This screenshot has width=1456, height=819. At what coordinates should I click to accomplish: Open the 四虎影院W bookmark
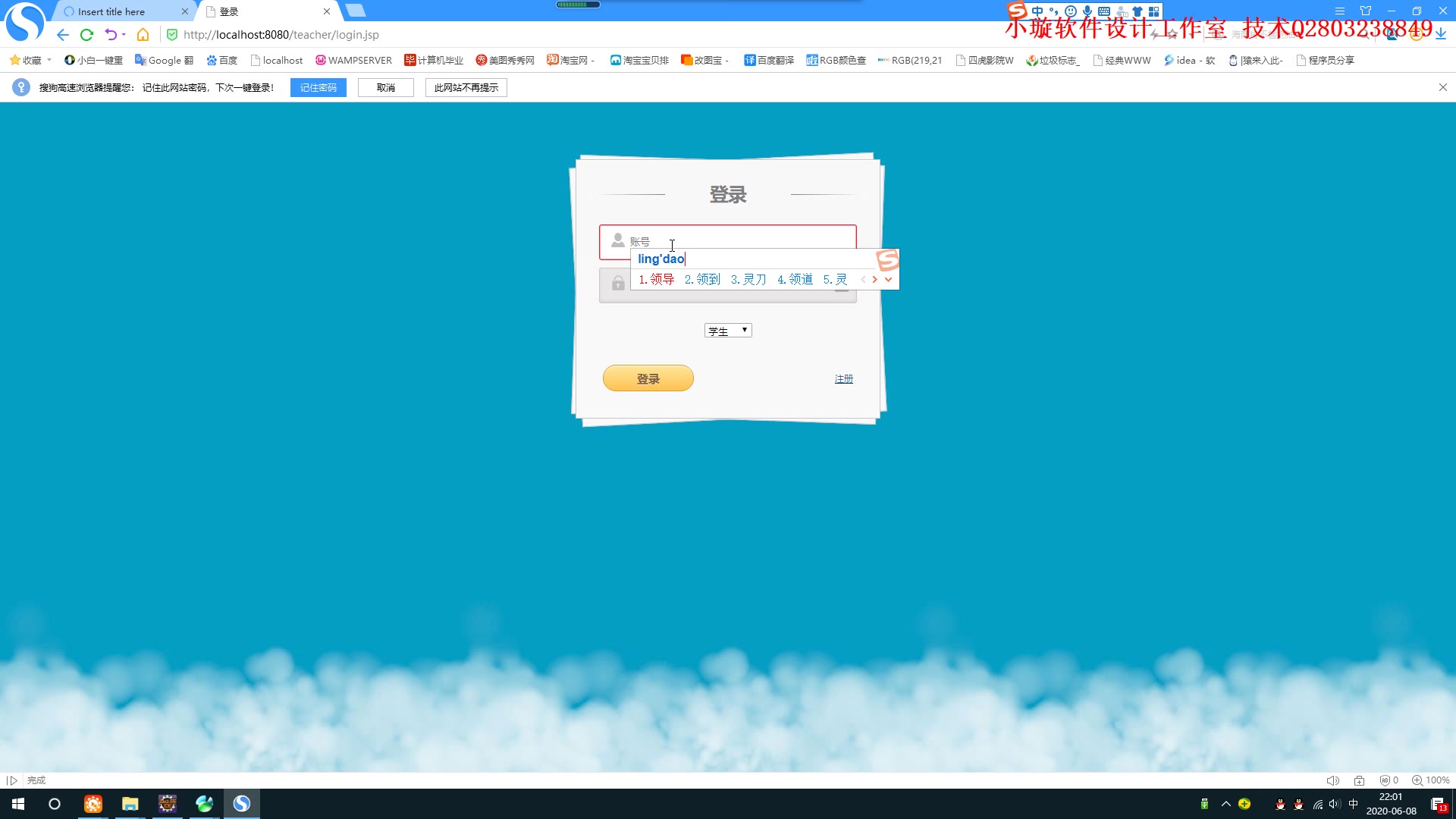click(984, 60)
